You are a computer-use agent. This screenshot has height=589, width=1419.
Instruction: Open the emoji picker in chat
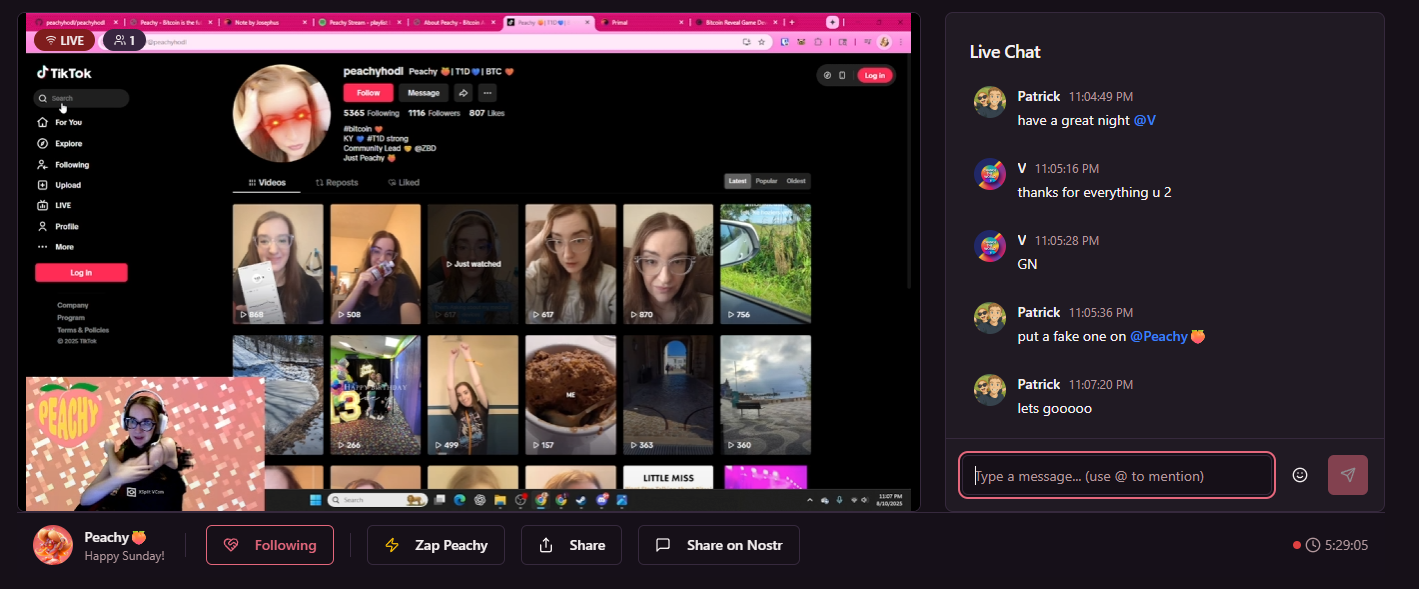tap(1300, 475)
